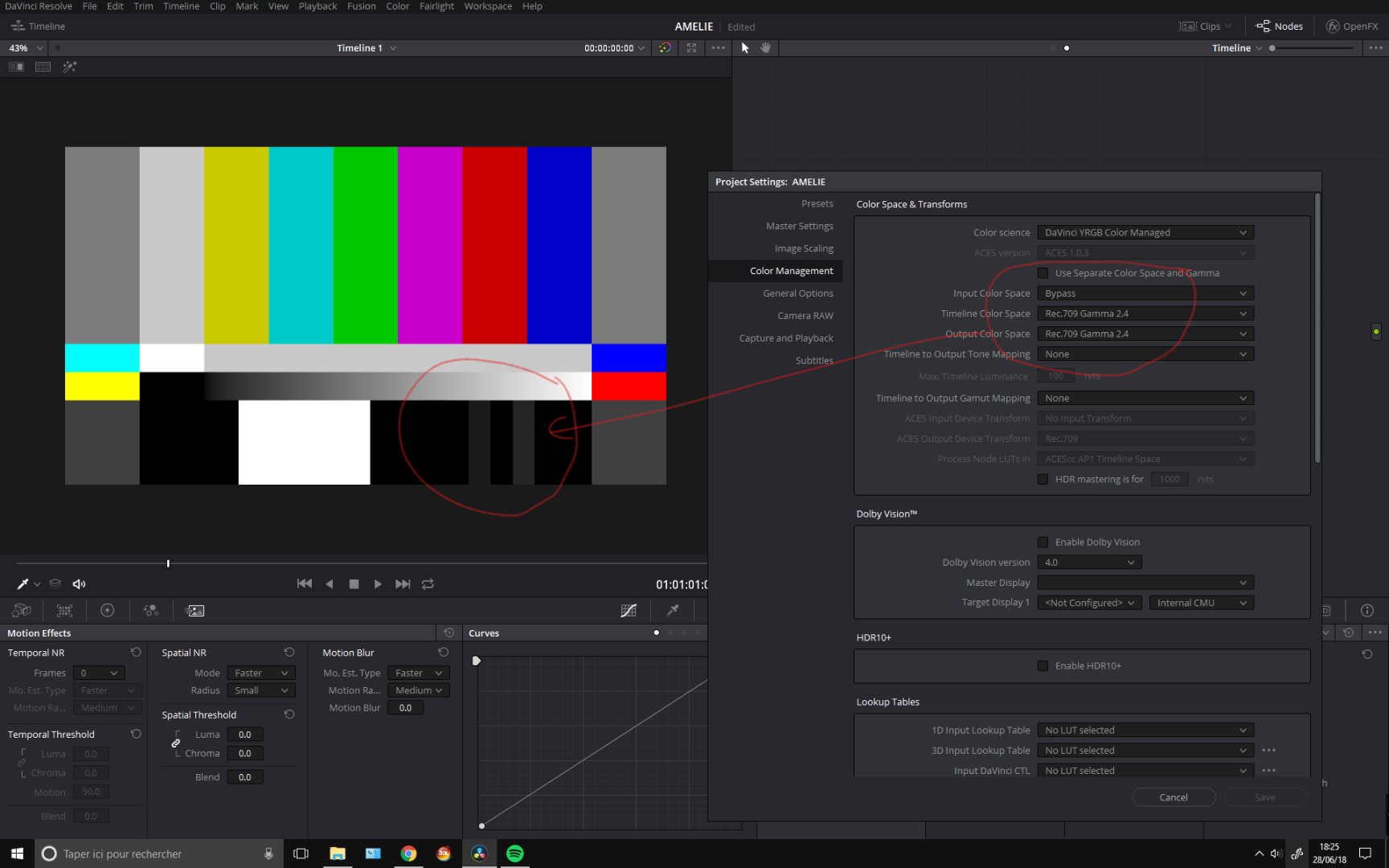Click the image wipe viewer icon
The height and width of the screenshot is (868, 1389).
16,67
